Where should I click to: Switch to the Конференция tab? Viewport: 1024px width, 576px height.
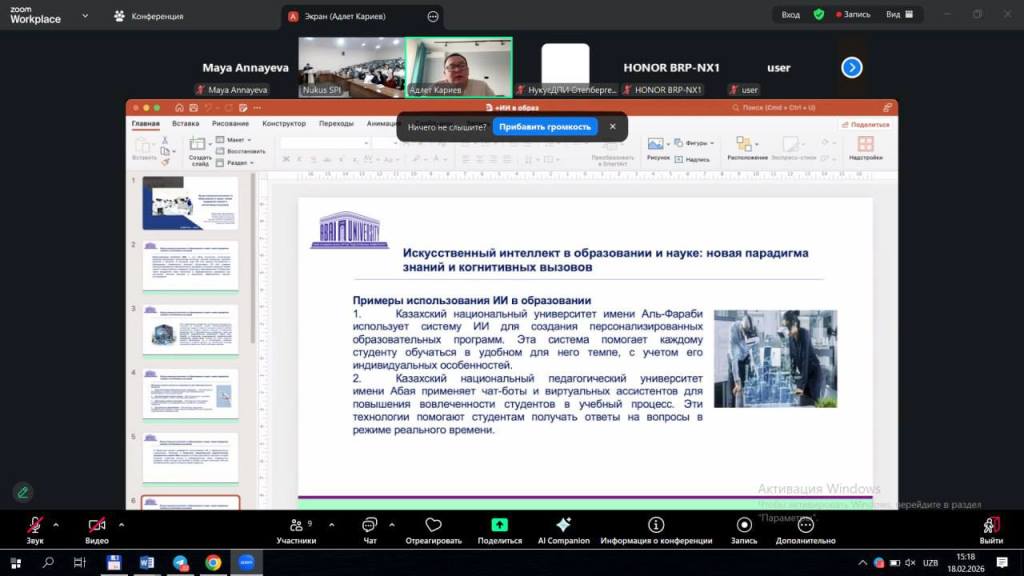(x=150, y=16)
